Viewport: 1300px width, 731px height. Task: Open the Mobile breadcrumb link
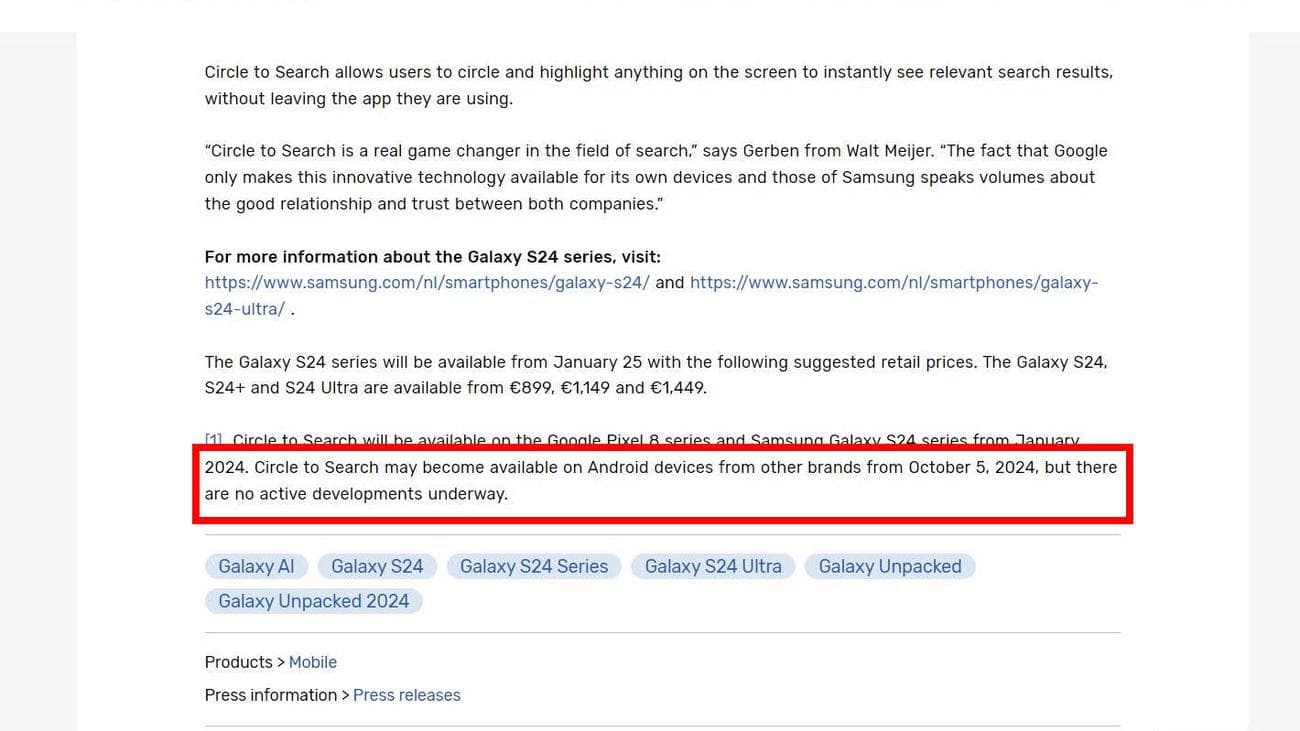tap(312, 662)
